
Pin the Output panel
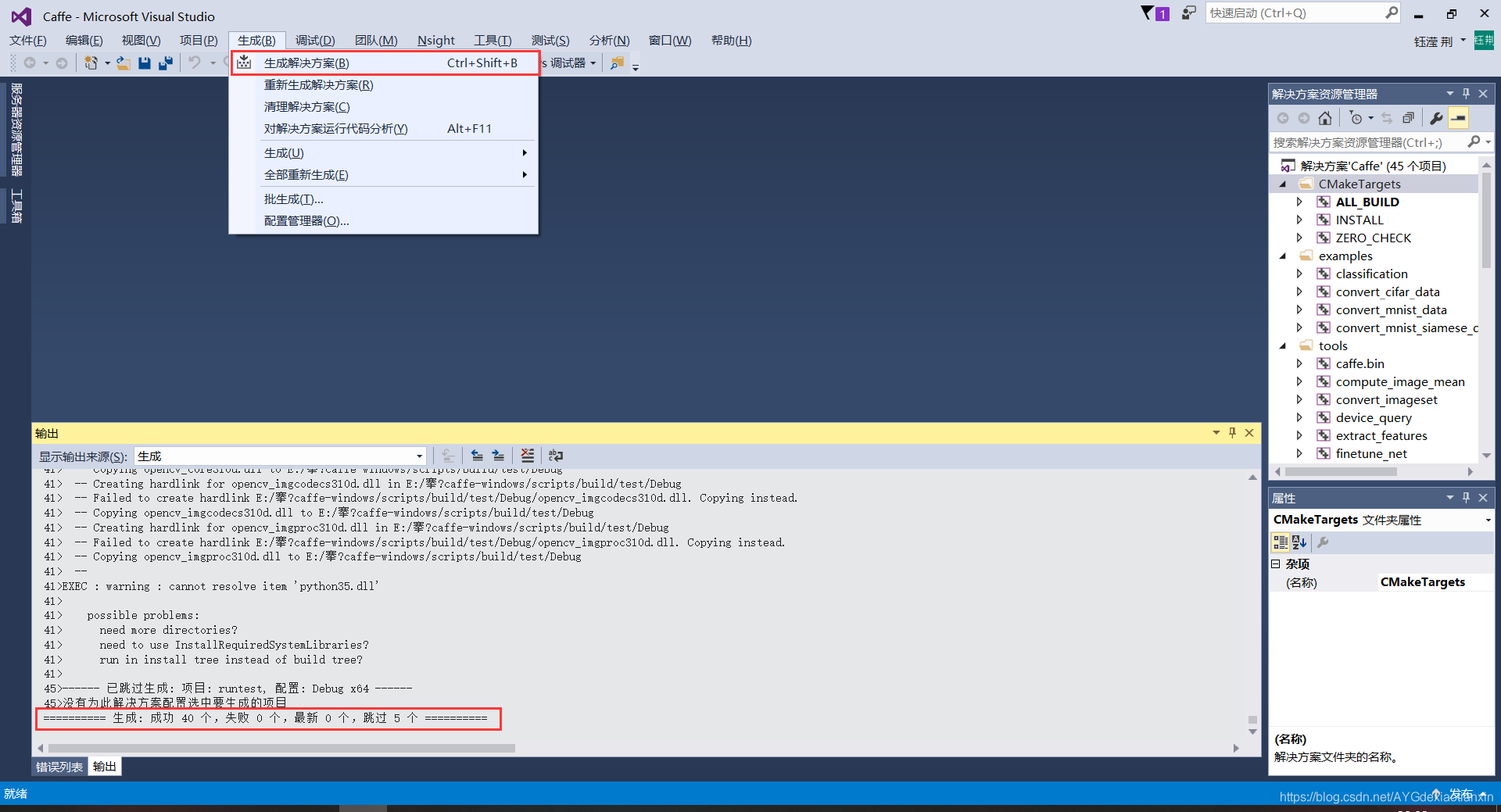1232,432
